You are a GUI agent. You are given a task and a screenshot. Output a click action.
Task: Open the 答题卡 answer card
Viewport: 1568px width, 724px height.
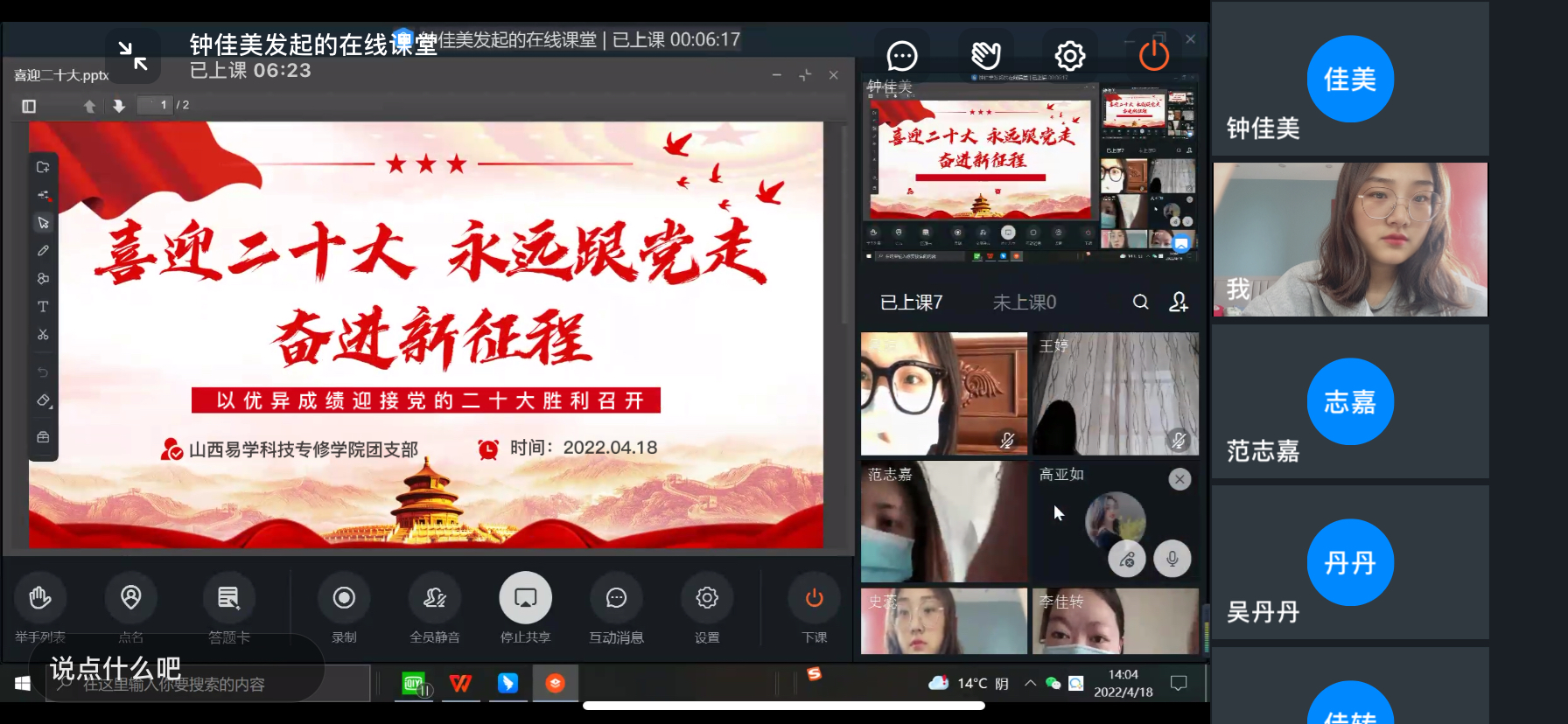tap(229, 609)
